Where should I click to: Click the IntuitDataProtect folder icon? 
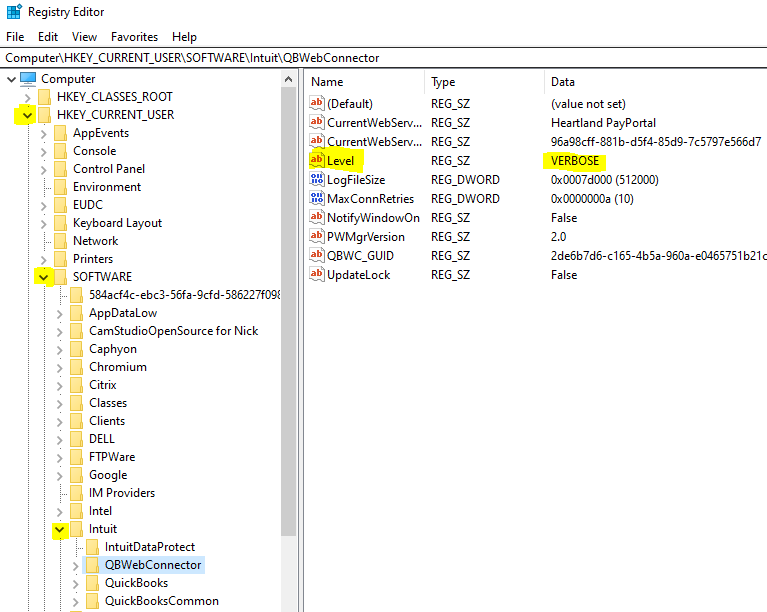92,547
